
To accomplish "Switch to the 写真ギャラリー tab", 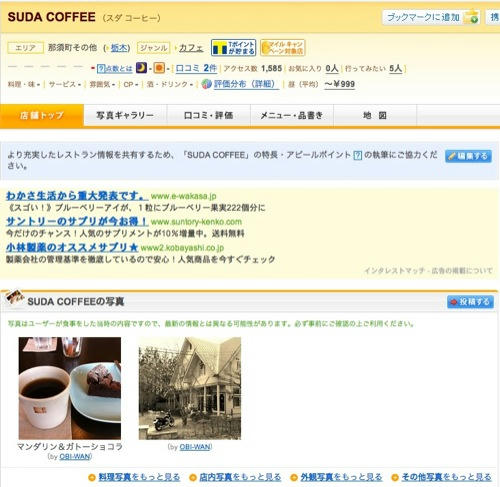I will 125,116.
